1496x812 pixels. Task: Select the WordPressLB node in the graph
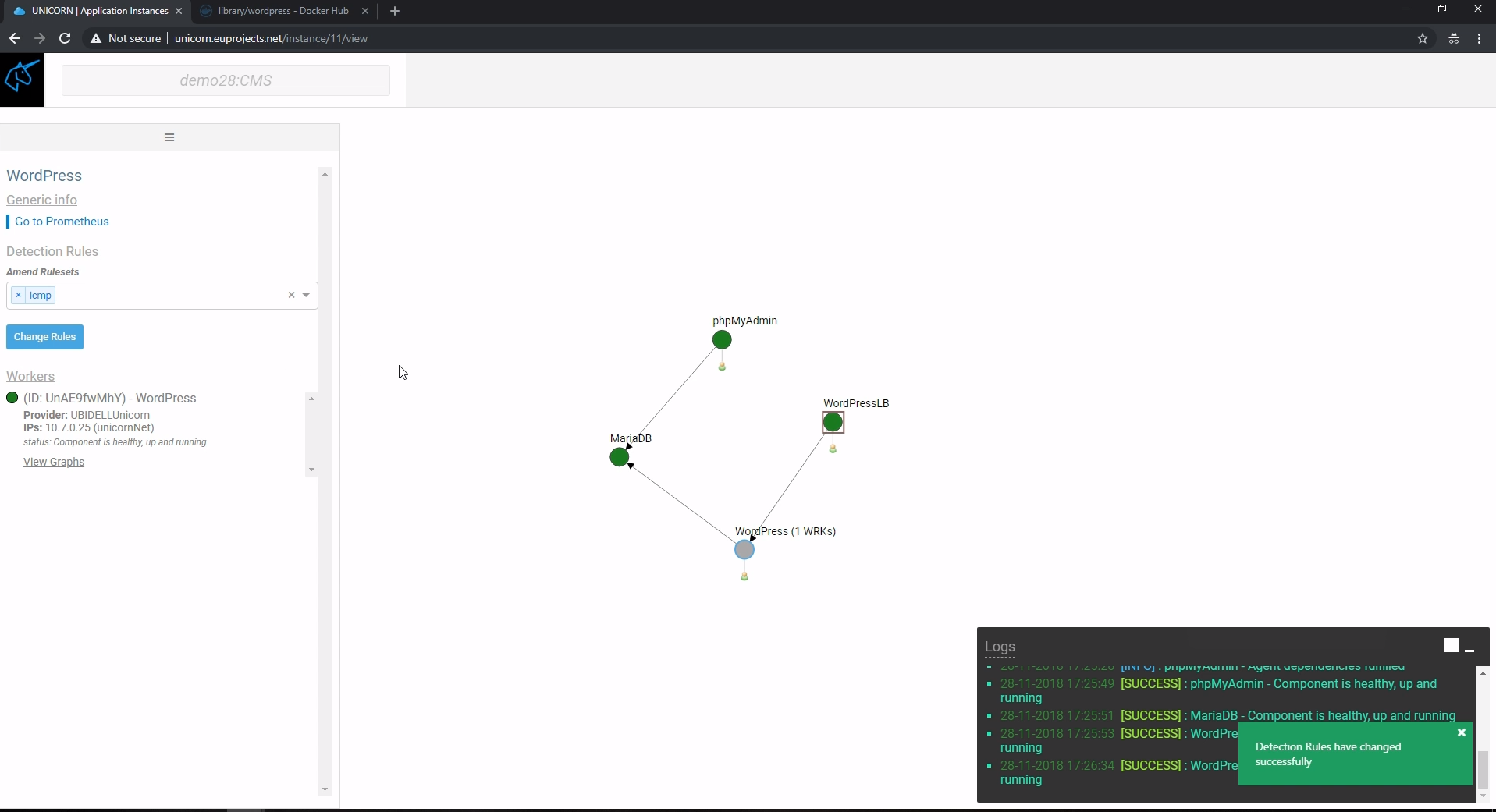(833, 422)
